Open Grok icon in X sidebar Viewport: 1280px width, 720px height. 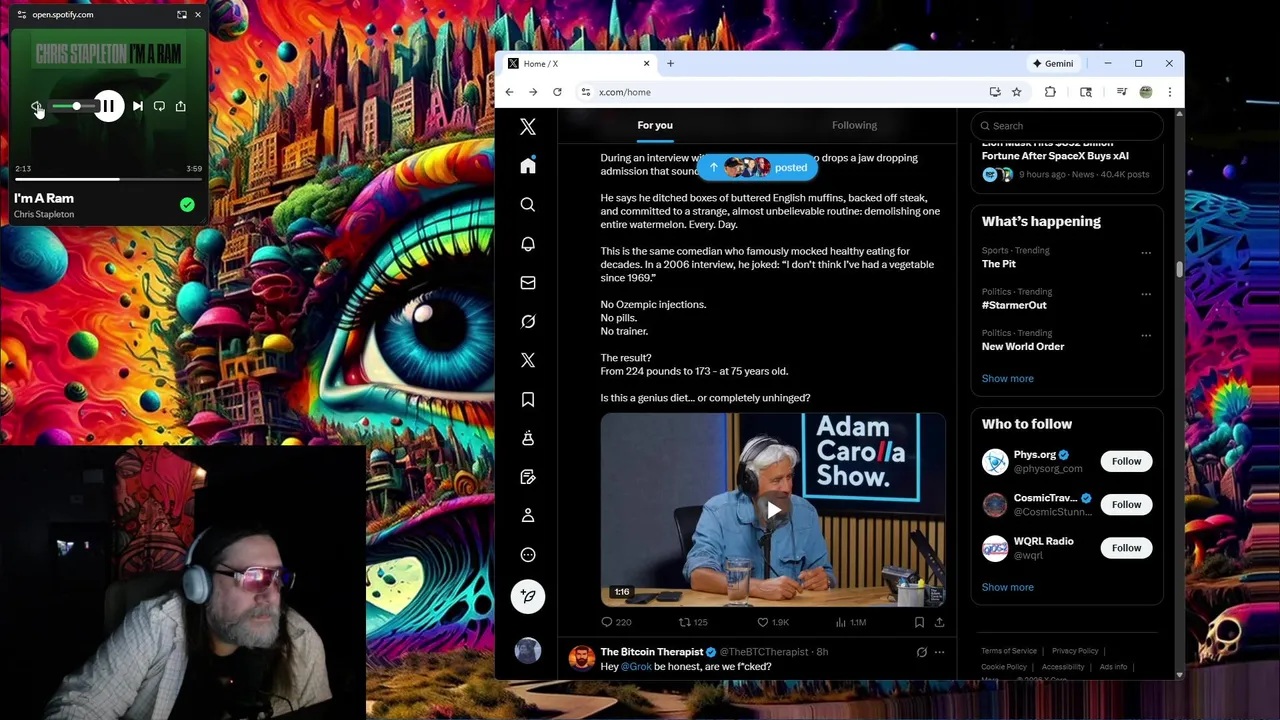tap(528, 322)
